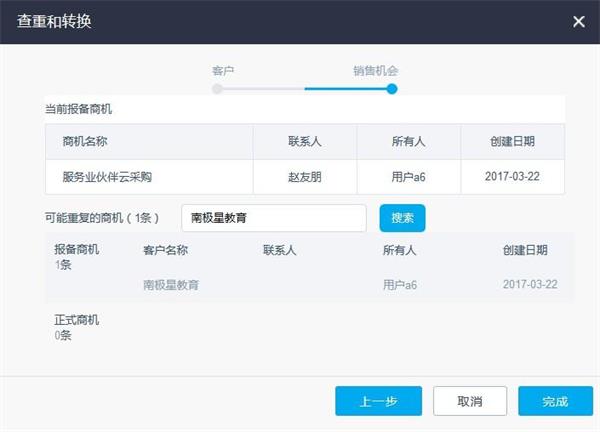600x432 pixels.
Task: Click the 完成 finish button
Action: coord(555,401)
